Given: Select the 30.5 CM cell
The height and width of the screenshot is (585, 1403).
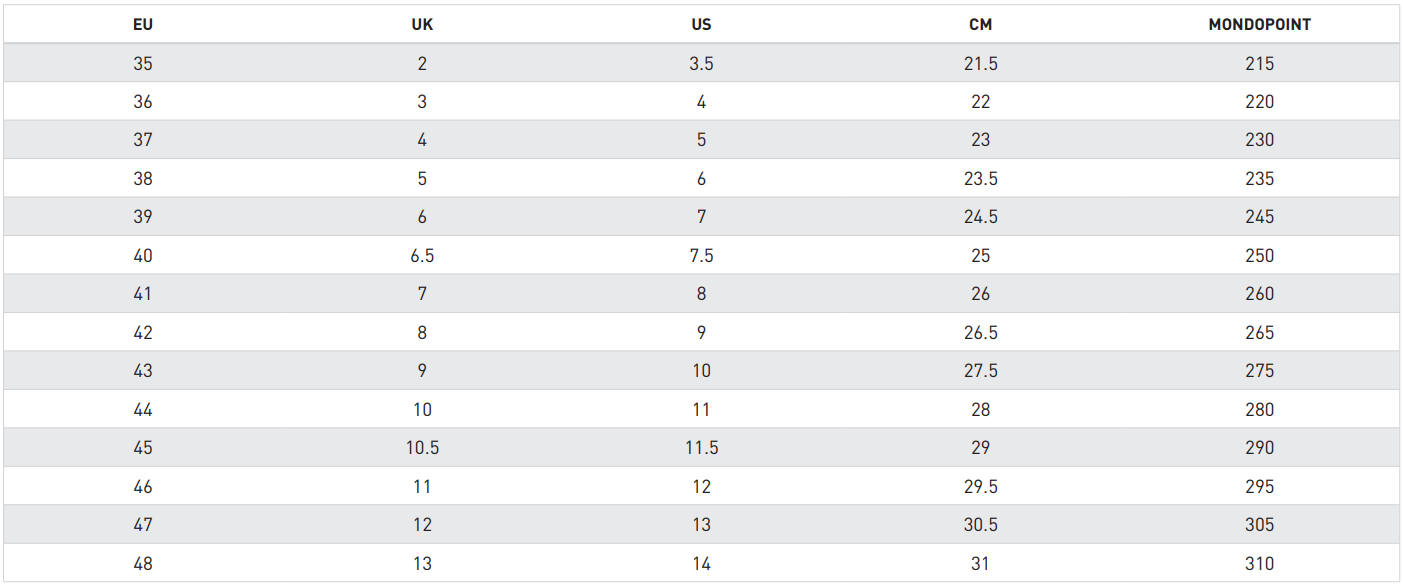Looking at the screenshot, I should (981, 525).
